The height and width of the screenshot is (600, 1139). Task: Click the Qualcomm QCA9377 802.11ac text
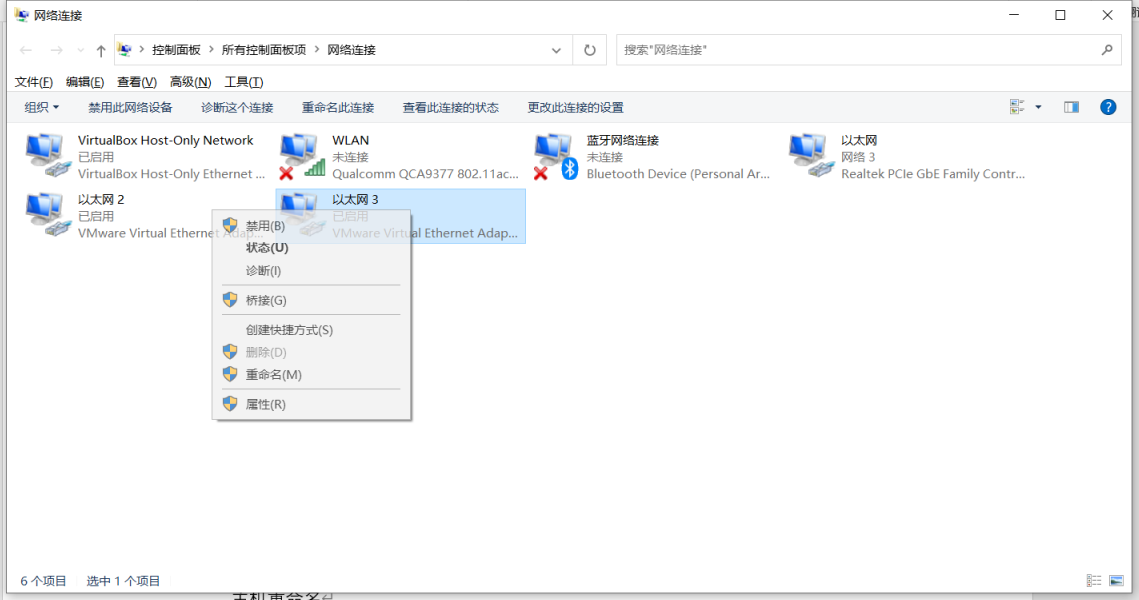[x=425, y=174]
